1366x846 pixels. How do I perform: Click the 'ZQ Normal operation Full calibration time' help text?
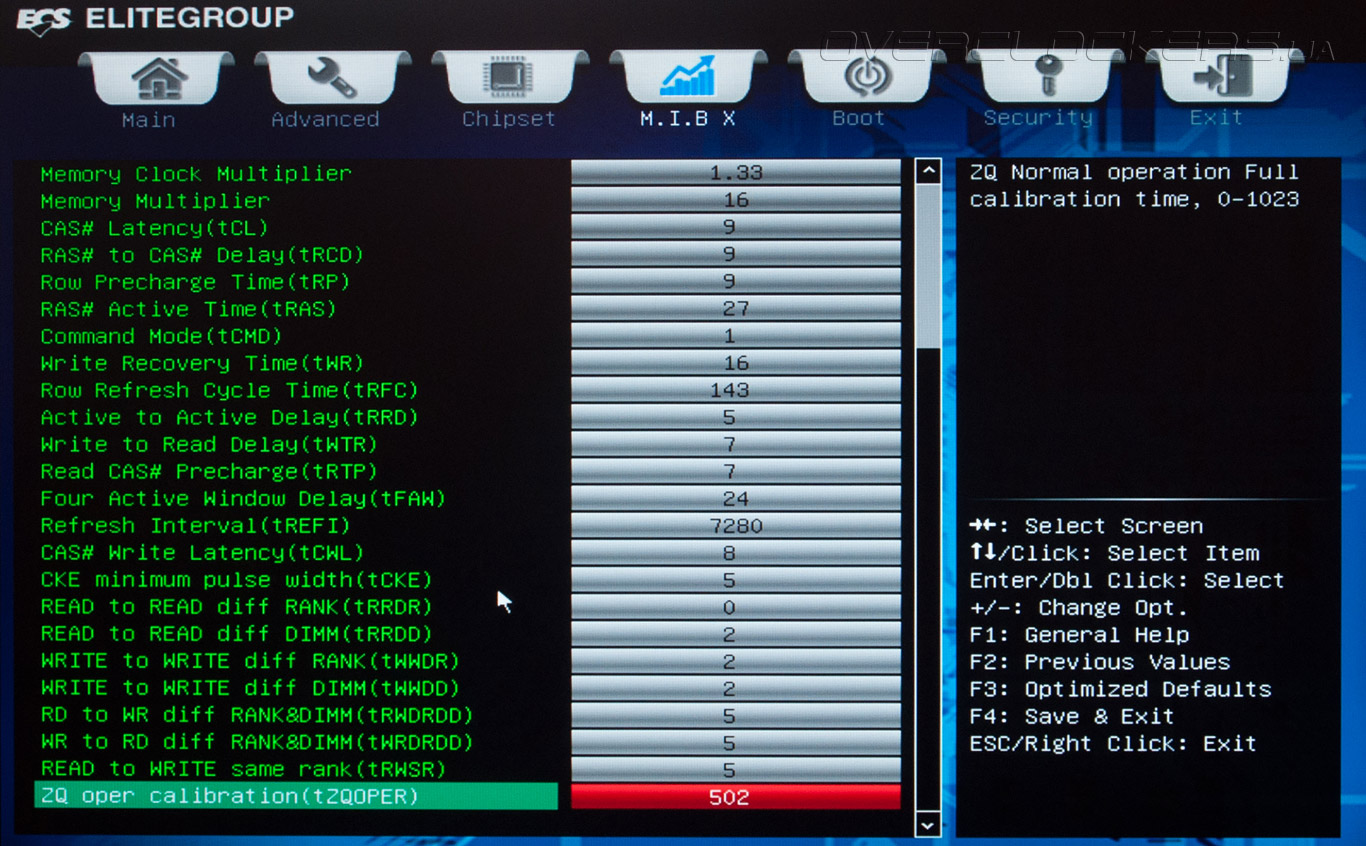coord(1134,185)
